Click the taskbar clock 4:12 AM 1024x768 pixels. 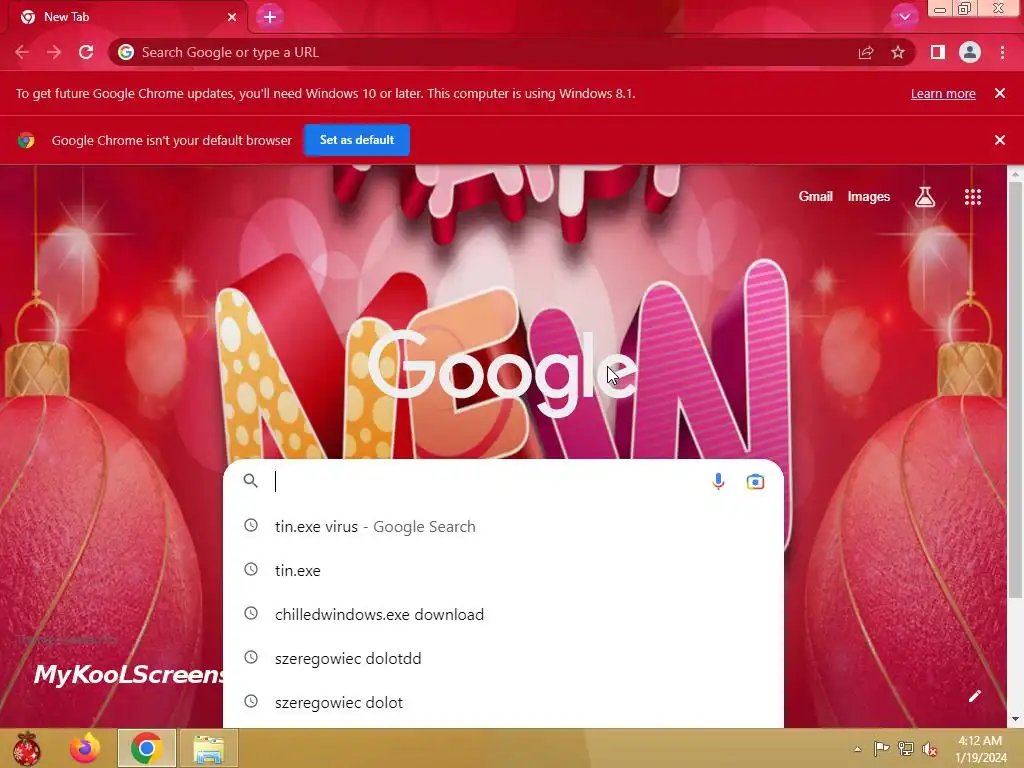click(980, 749)
